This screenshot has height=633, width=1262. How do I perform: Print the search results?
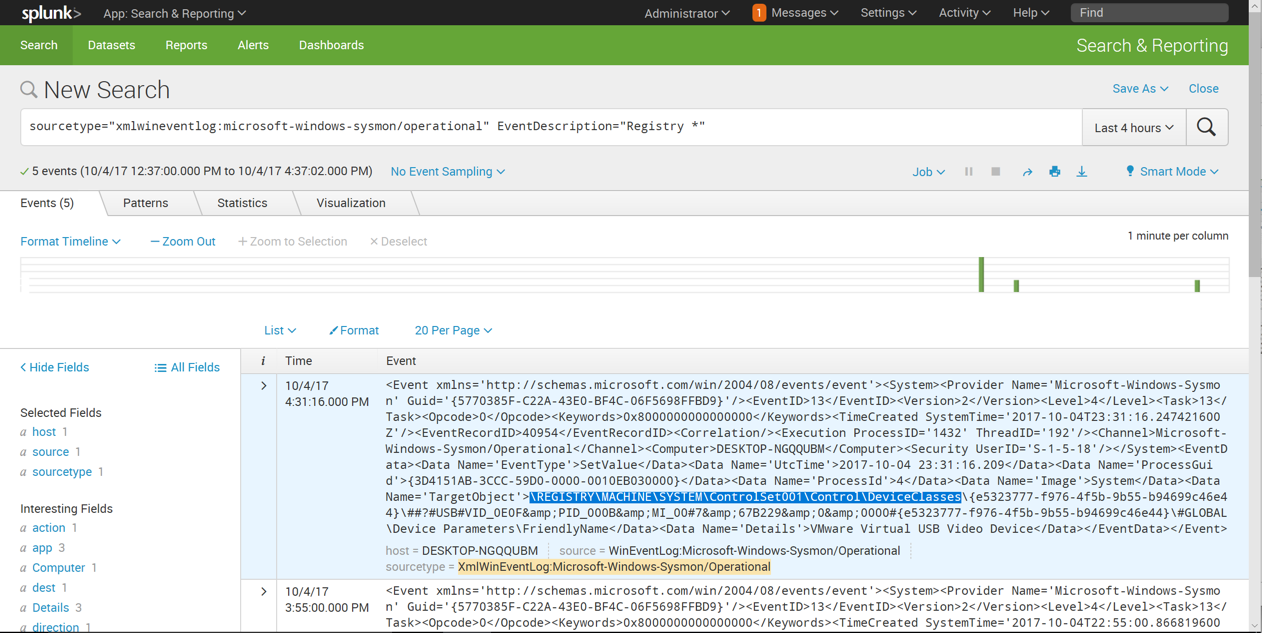click(1054, 172)
